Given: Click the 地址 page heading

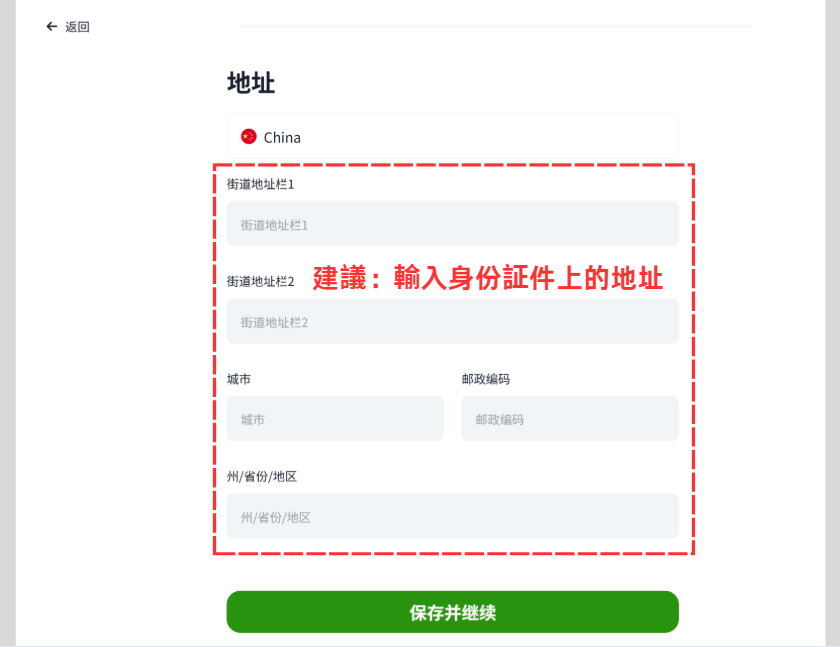Looking at the screenshot, I should click(x=251, y=83).
